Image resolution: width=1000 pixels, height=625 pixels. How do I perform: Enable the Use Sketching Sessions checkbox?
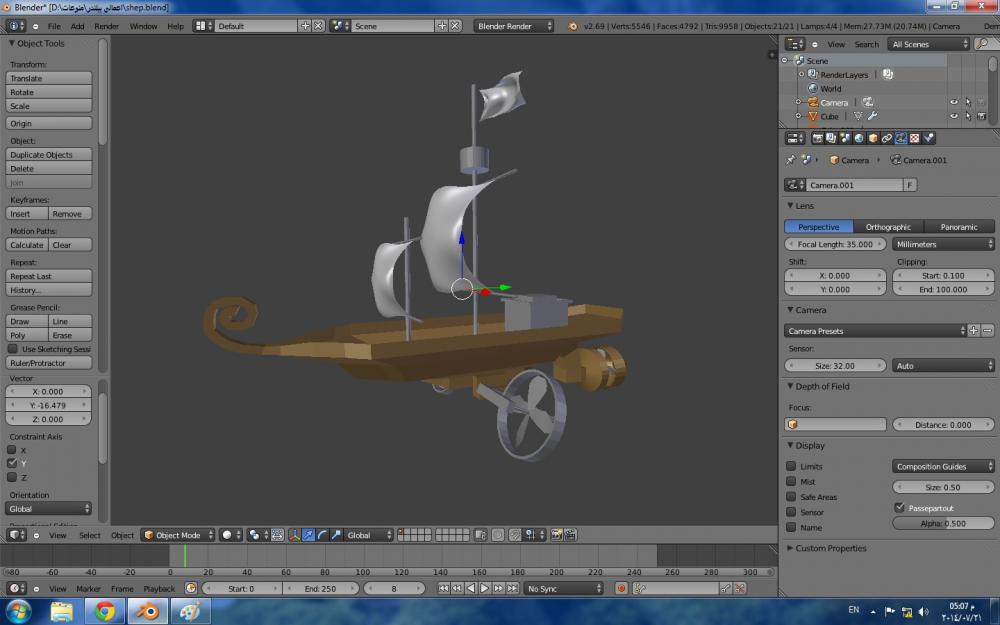[12, 349]
